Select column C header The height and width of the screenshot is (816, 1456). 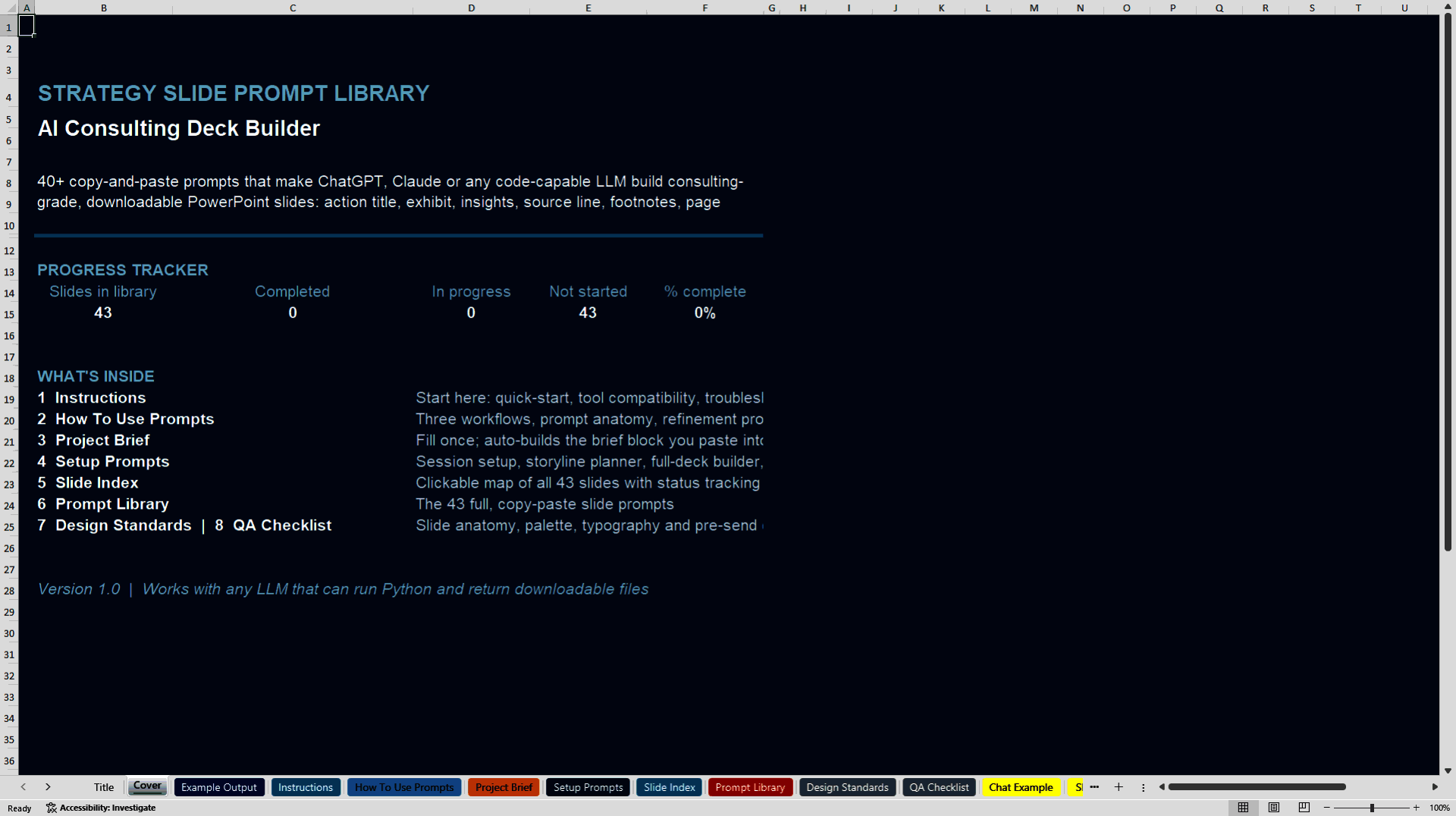(x=293, y=8)
